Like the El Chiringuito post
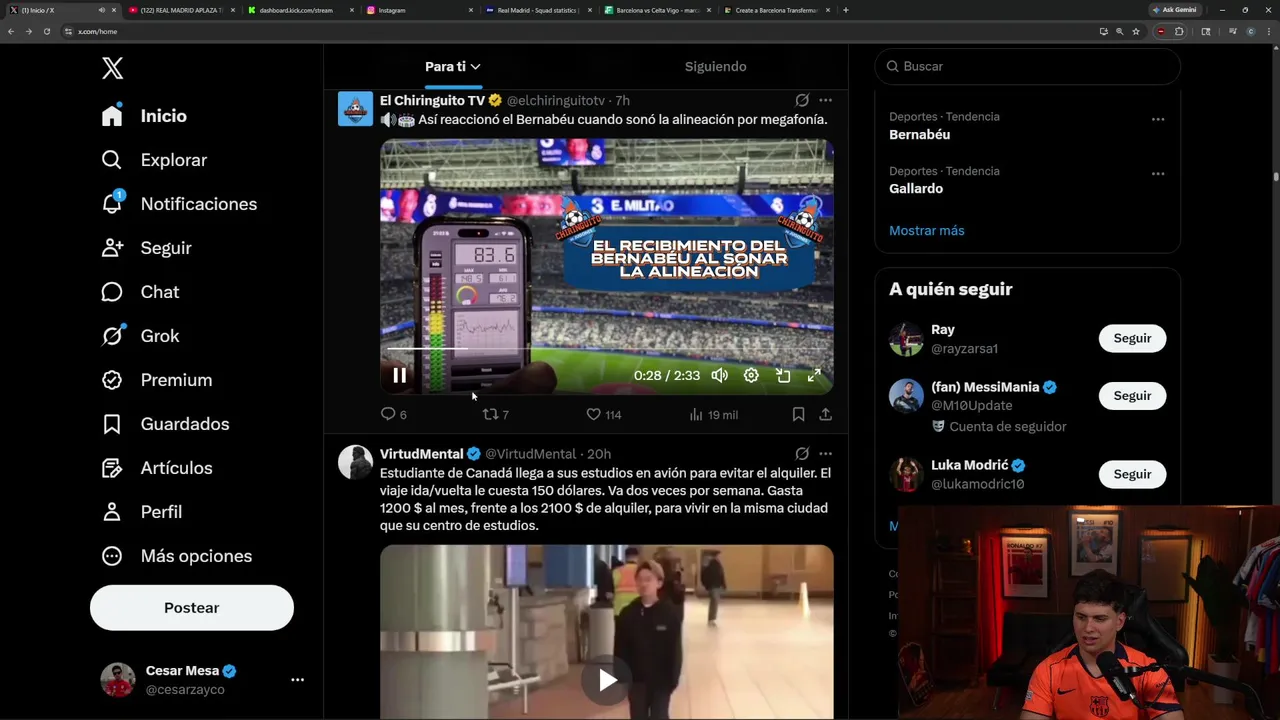 pos(603,414)
